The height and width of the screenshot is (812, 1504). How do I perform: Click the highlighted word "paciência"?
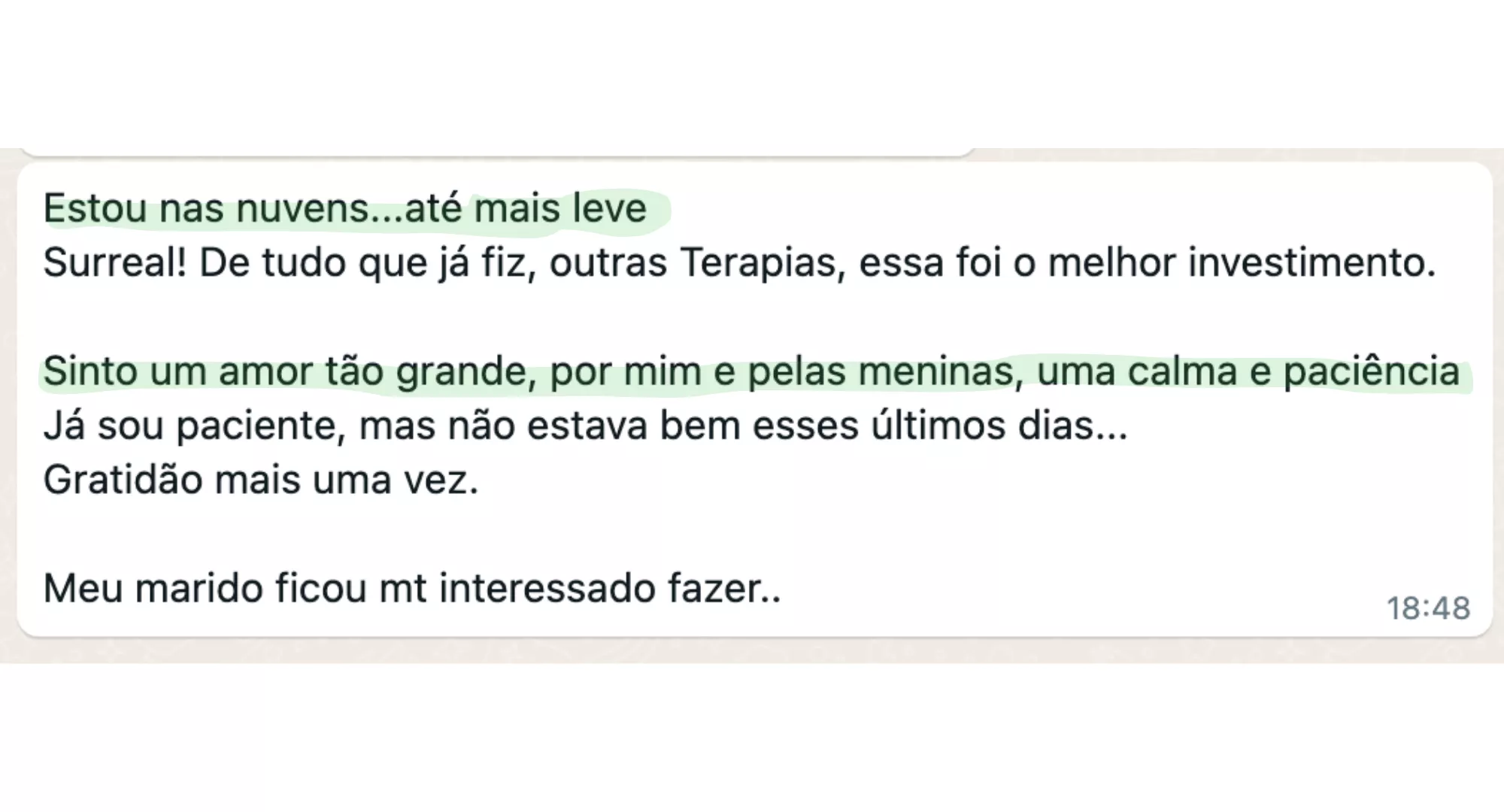coord(1370,371)
